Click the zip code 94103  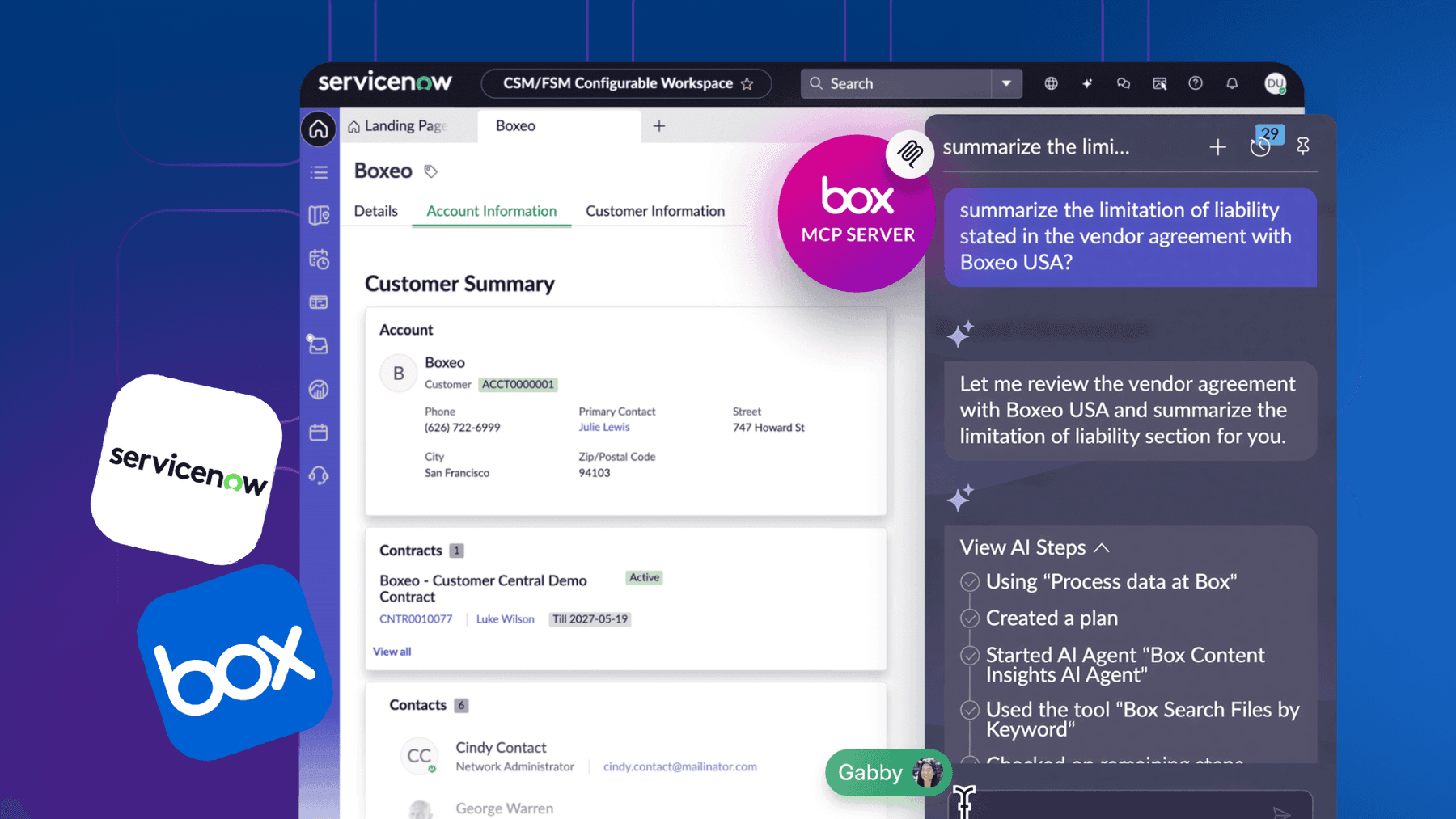click(595, 473)
